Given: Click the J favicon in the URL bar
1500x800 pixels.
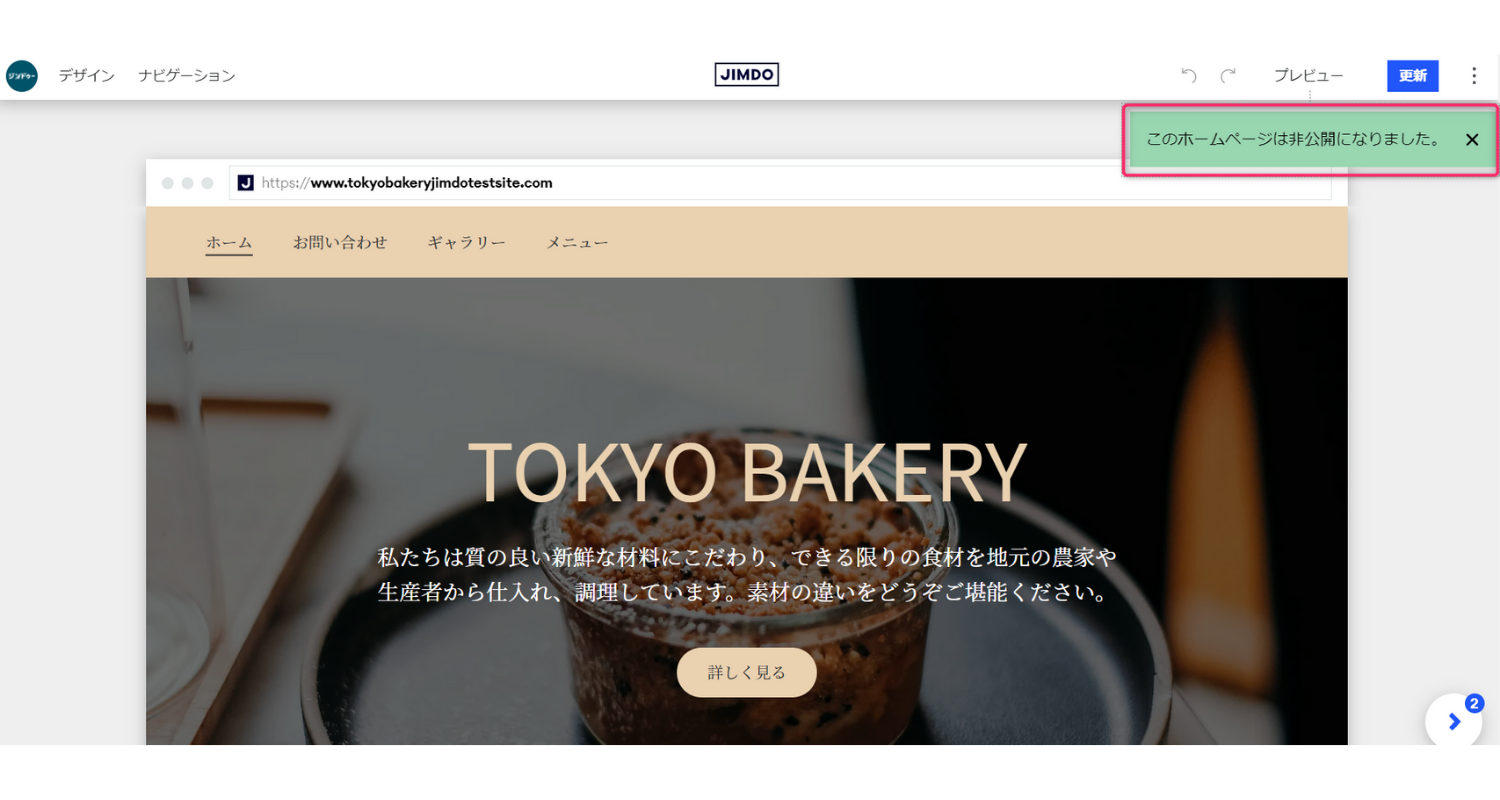Looking at the screenshot, I should pyautogui.click(x=246, y=183).
